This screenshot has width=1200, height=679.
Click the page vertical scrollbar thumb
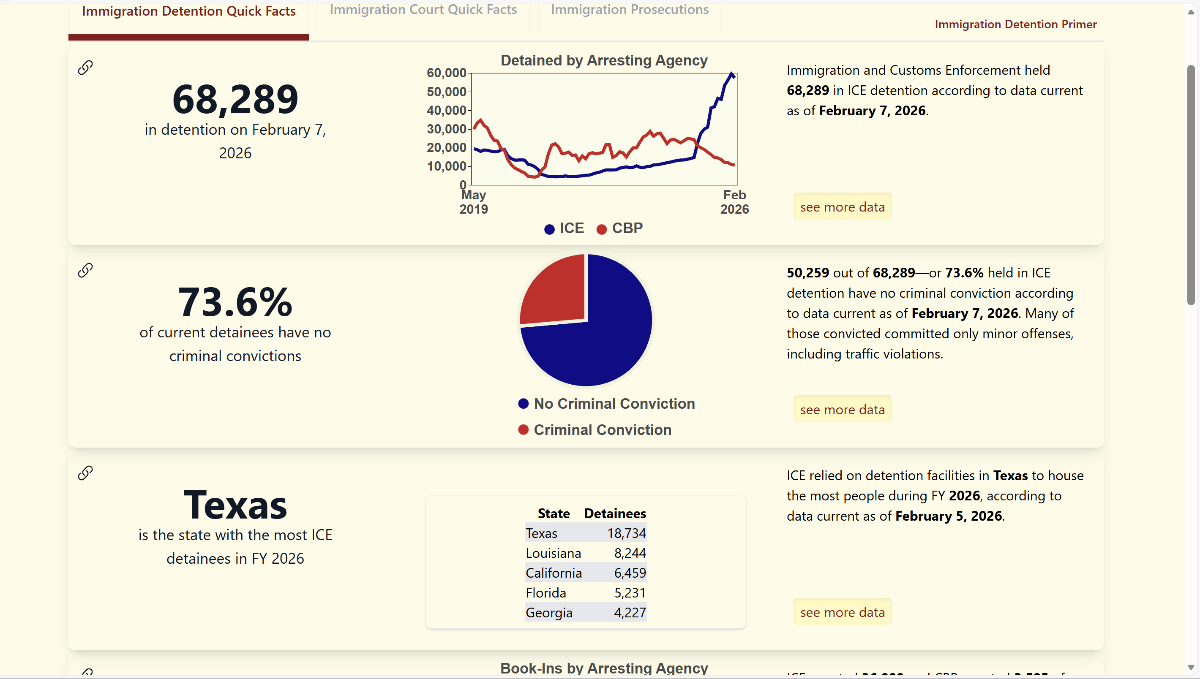click(x=1190, y=185)
